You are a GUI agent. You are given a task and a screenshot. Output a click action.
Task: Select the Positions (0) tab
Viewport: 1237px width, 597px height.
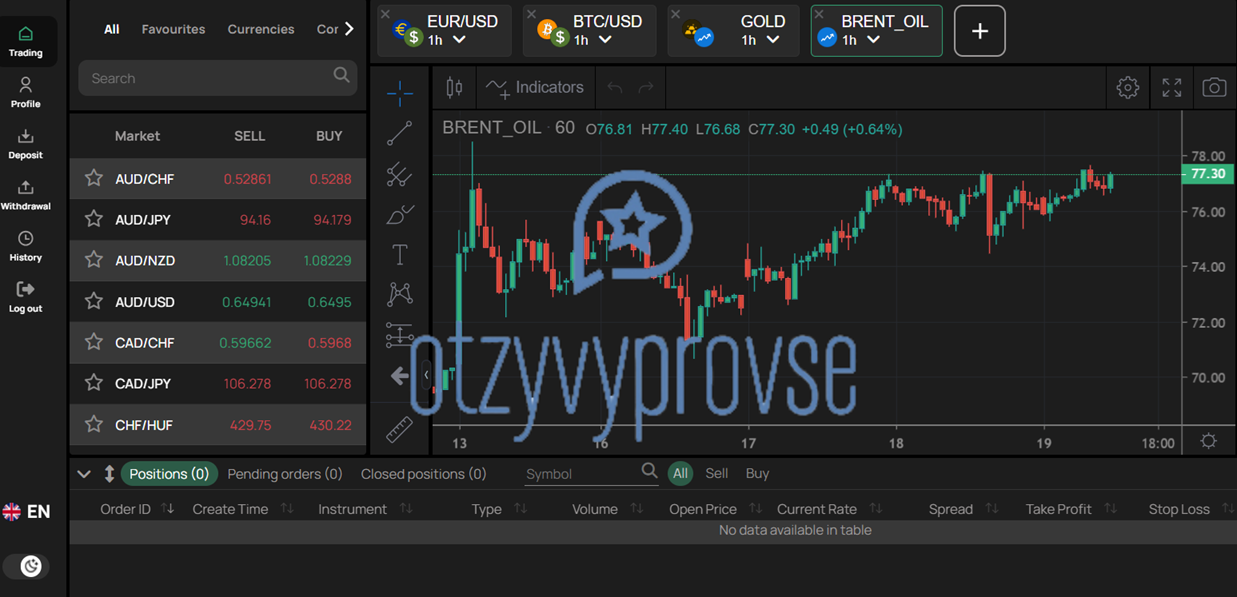pos(169,474)
